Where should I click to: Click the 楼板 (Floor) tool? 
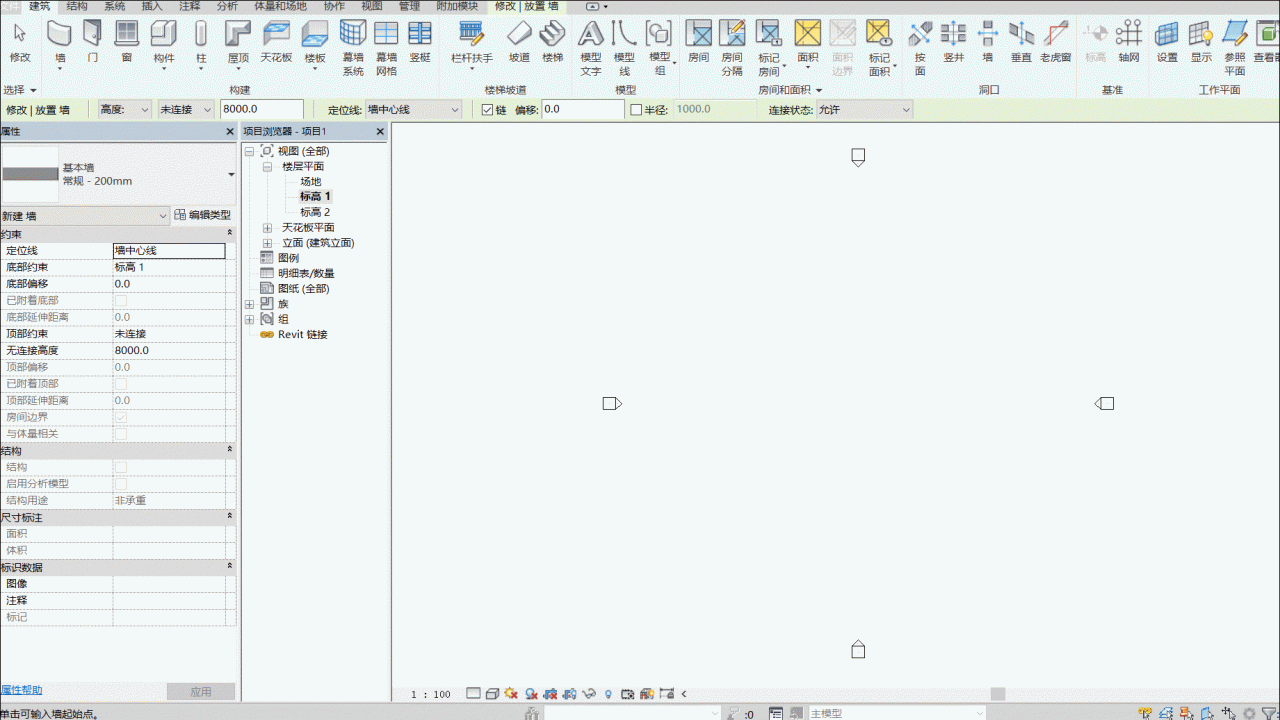point(315,42)
